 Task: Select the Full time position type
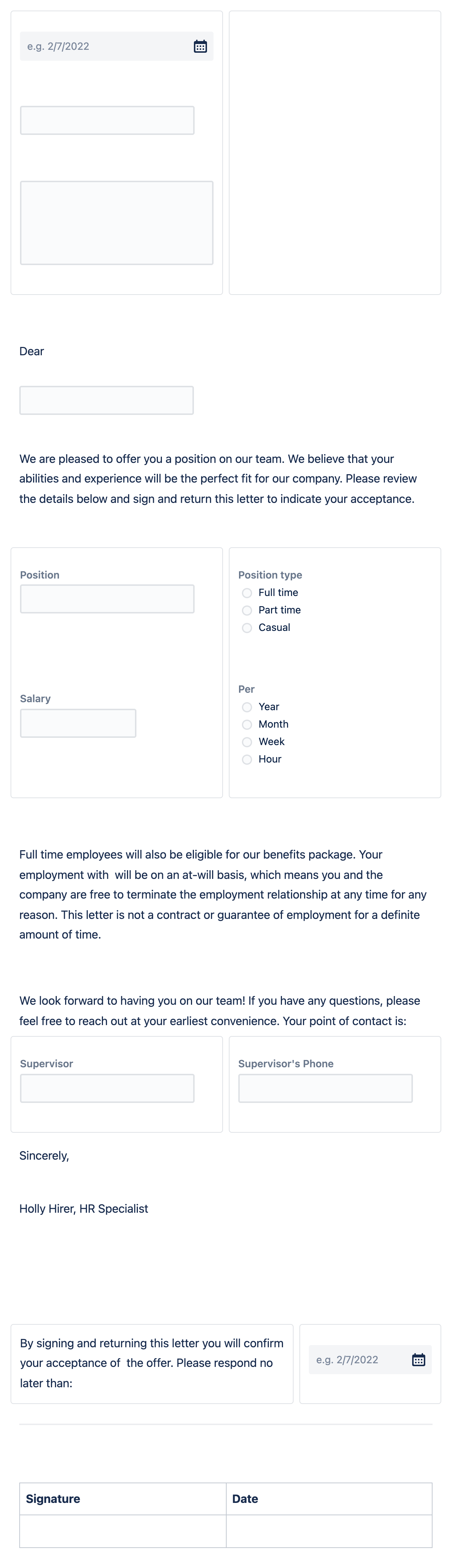(x=247, y=593)
